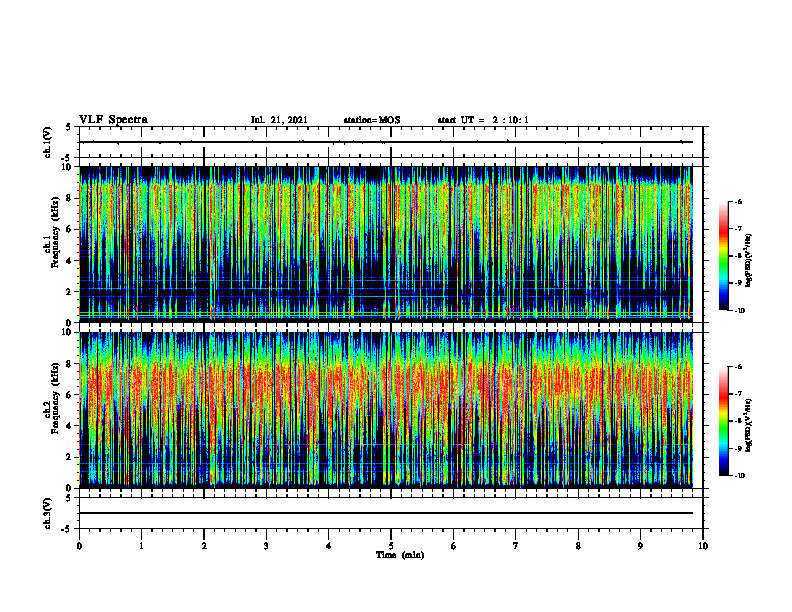The height and width of the screenshot is (612, 792).
Task: Click time tick label '7' on bottom axis
Action: pos(516,546)
